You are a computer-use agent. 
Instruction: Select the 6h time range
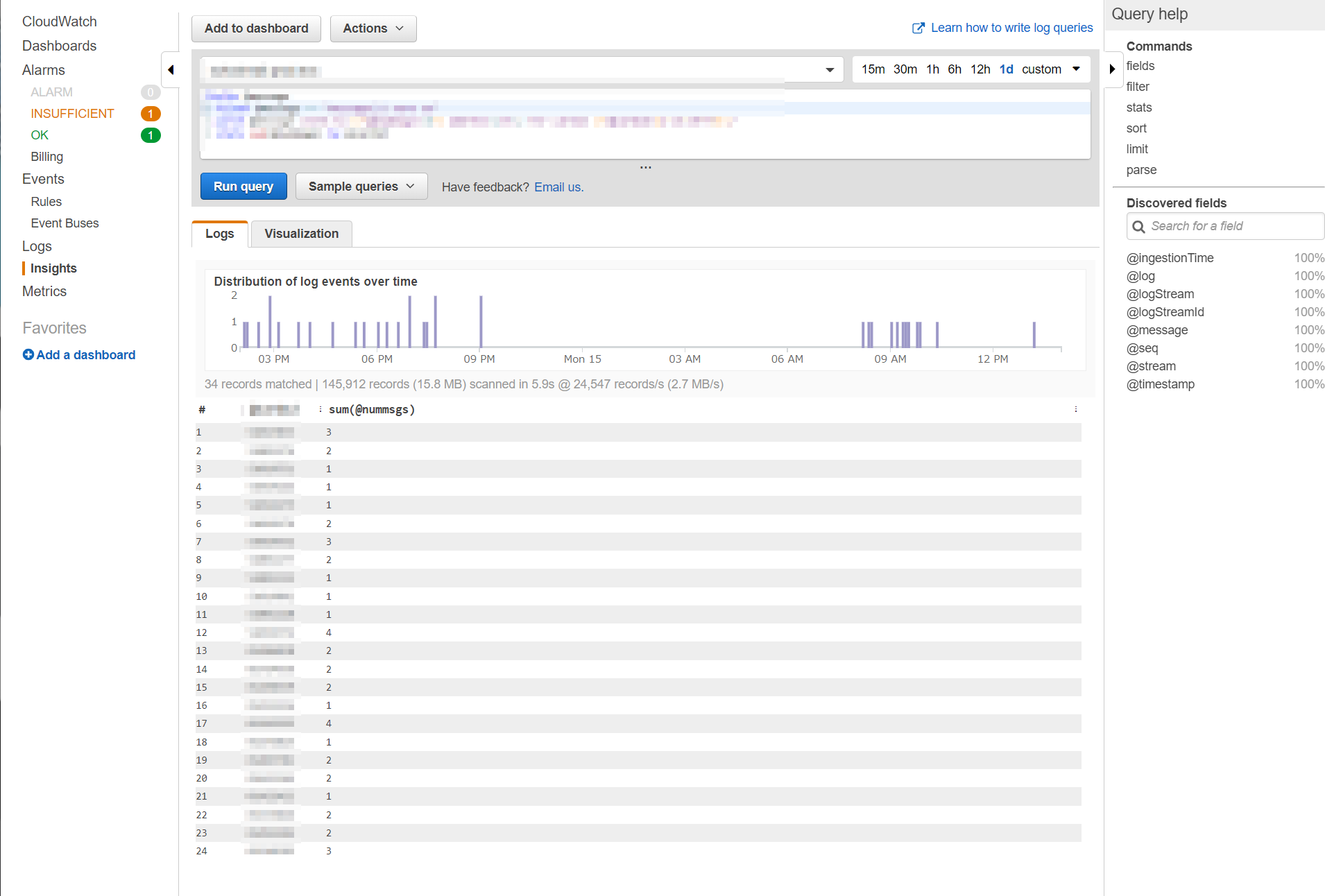(x=955, y=69)
